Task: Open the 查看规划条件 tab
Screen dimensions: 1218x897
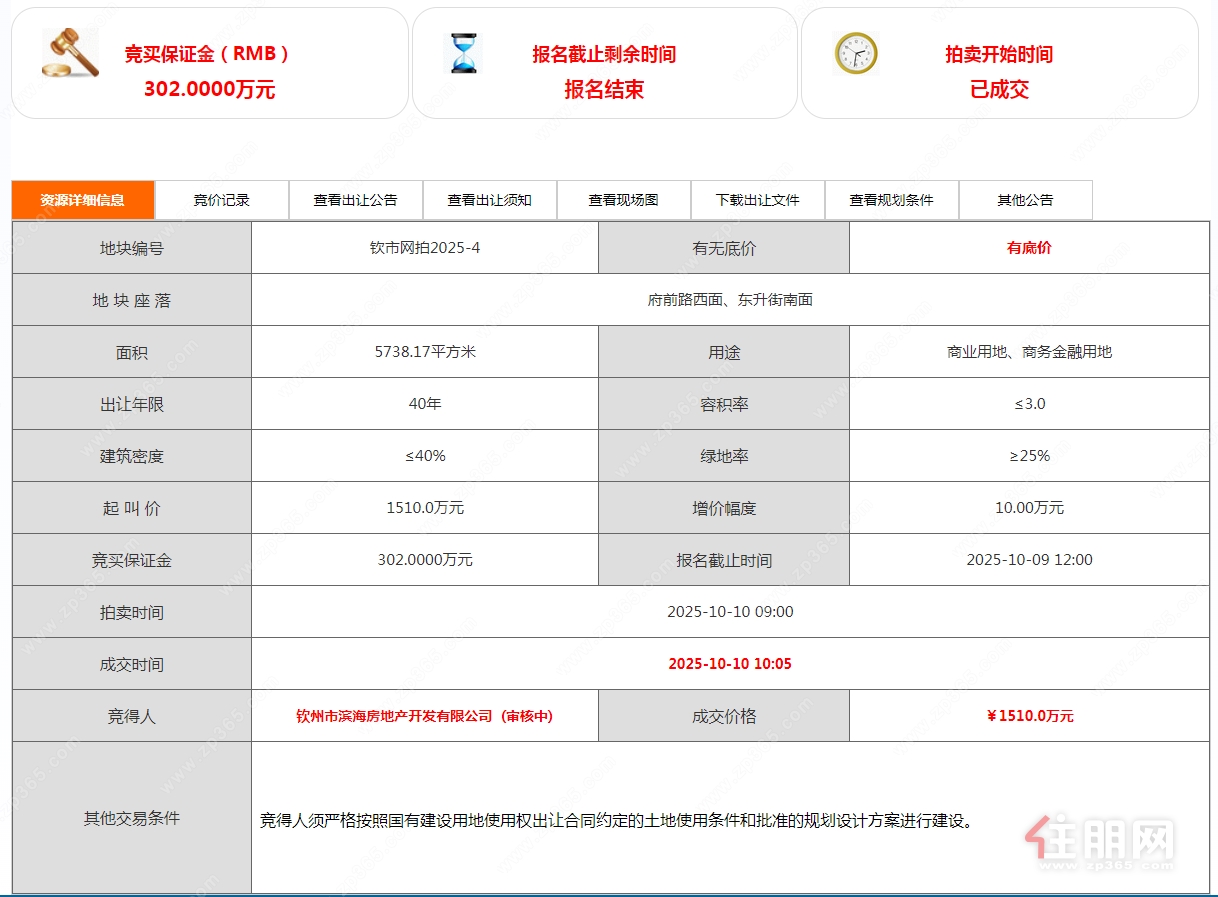Action: pos(891,200)
